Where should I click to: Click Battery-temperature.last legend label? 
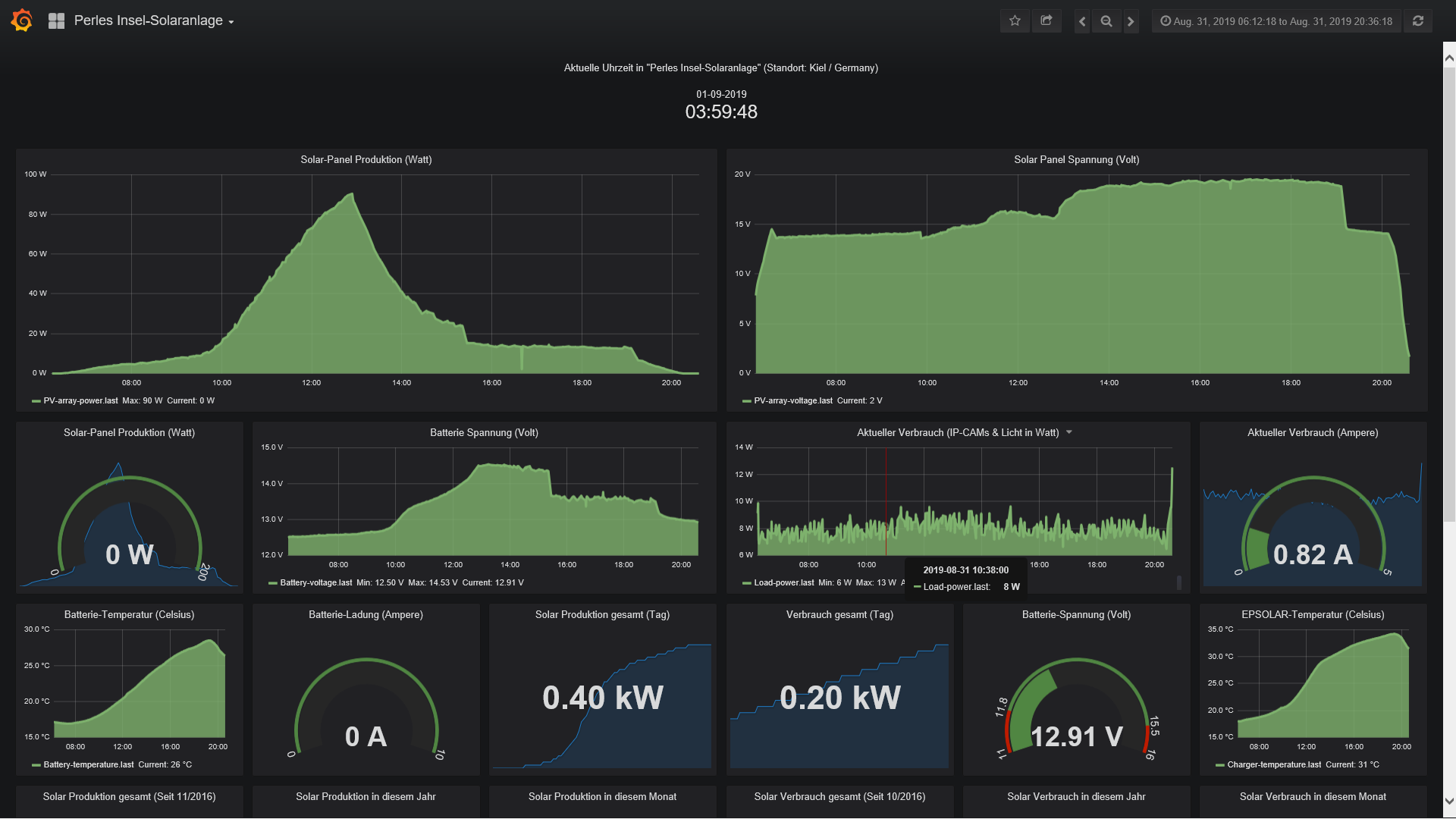[89, 765]
